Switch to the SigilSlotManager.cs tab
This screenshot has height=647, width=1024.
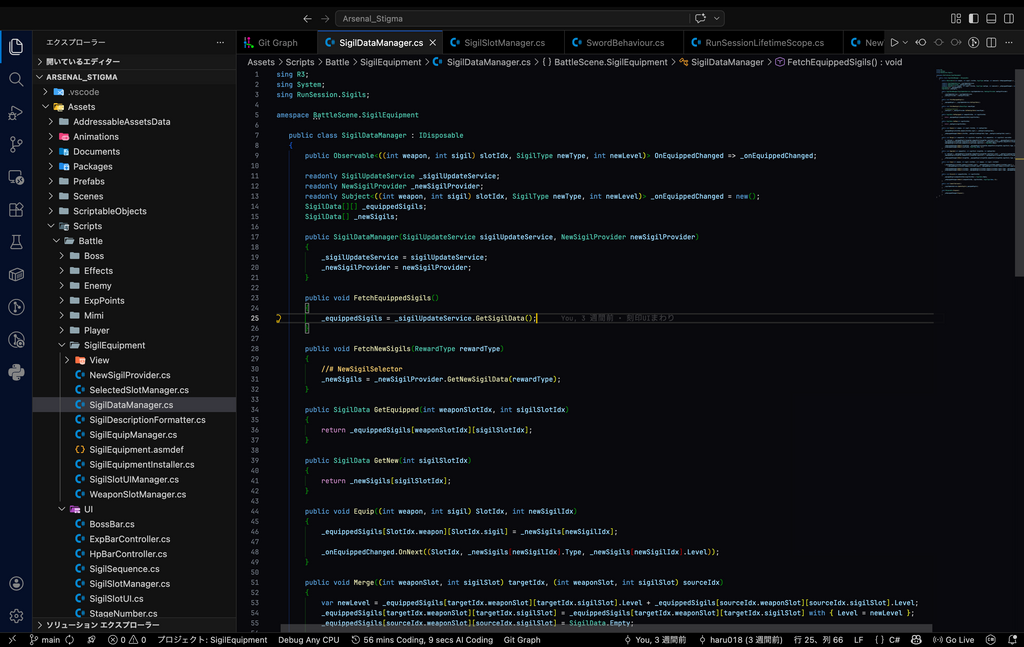tap(504, 43)
